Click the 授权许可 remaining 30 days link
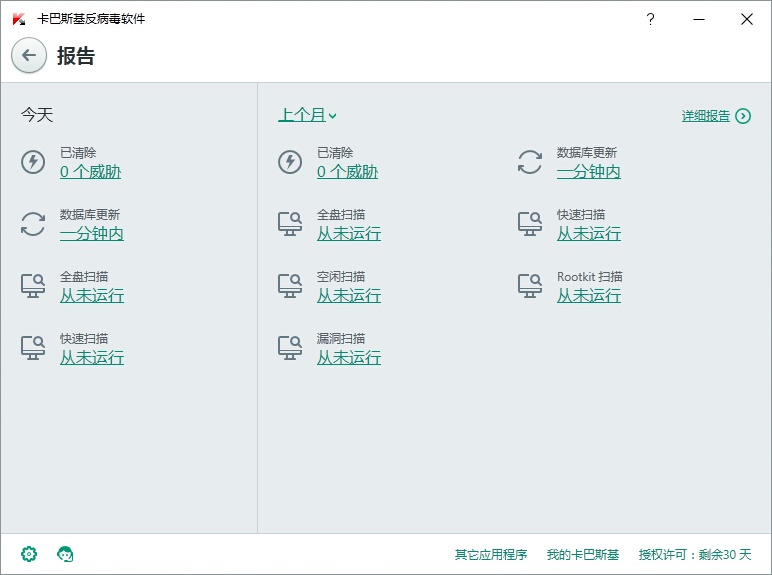 (x=694, y=554)
